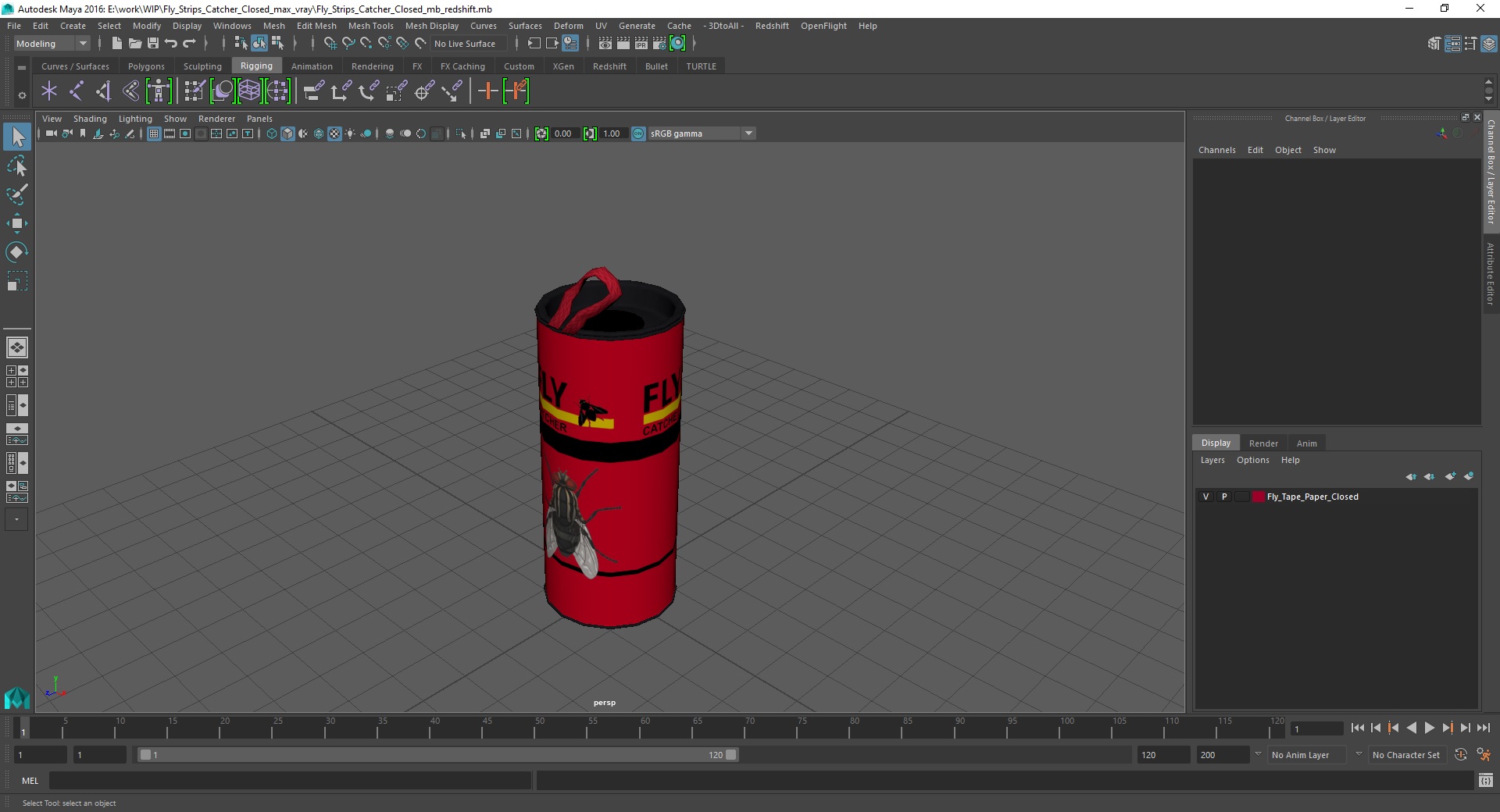The width and height of the screenshot is (1500, 812).
Task: Toggle viewport grid display
Action: pyautogui.click(x=154, y=134)
